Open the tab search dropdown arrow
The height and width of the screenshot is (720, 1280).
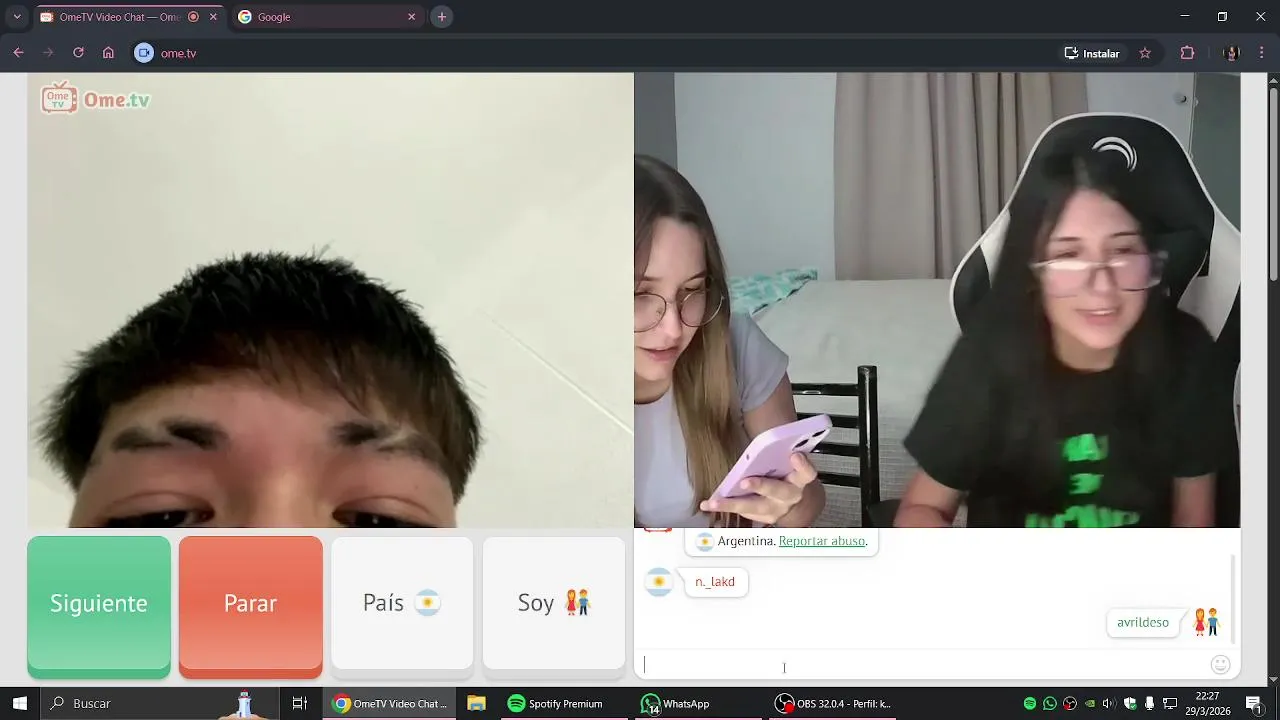(17, 17)
